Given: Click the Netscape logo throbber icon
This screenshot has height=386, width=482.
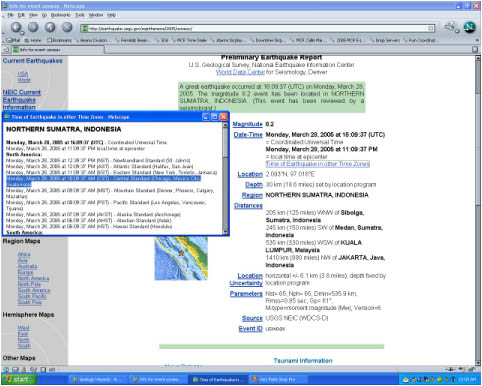Looking at the screenshot, I should [x=470, y=27].
